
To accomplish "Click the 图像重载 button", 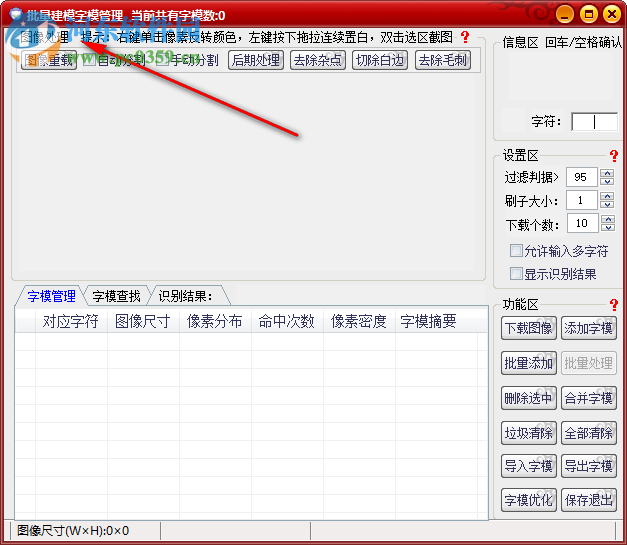I will [x=49, y=60].
